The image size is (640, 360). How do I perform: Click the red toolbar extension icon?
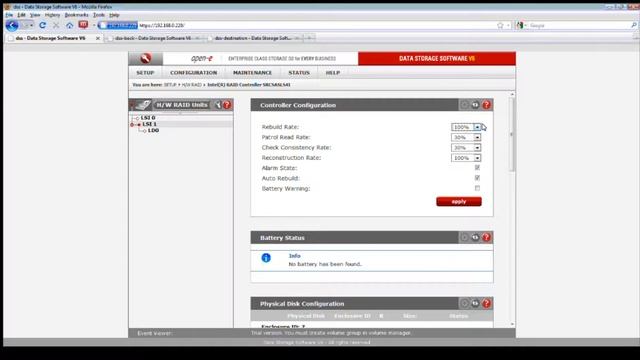(x=83, y=25)
